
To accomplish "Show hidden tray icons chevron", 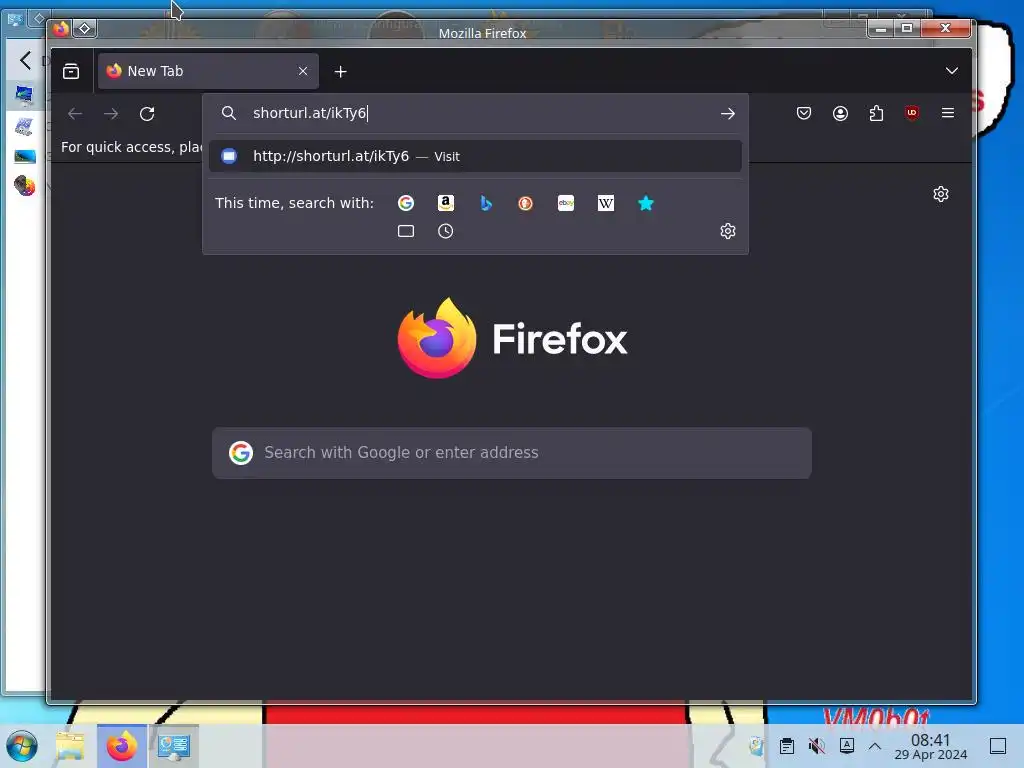I will (x=875, y=746).
